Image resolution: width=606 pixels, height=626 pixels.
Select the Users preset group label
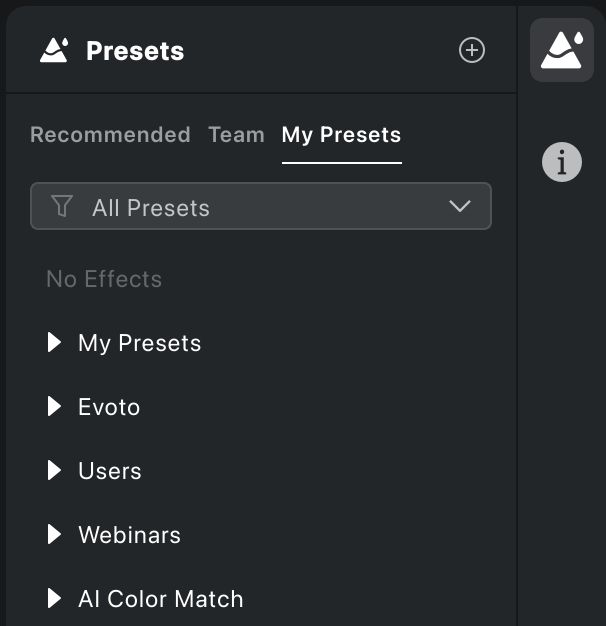pyautogui.click(x=110, y=471)
